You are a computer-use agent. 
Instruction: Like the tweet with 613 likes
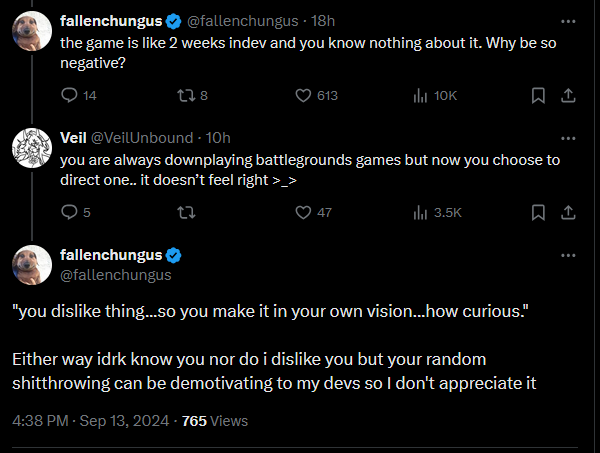pyautogui.click(x=304, y=96)
